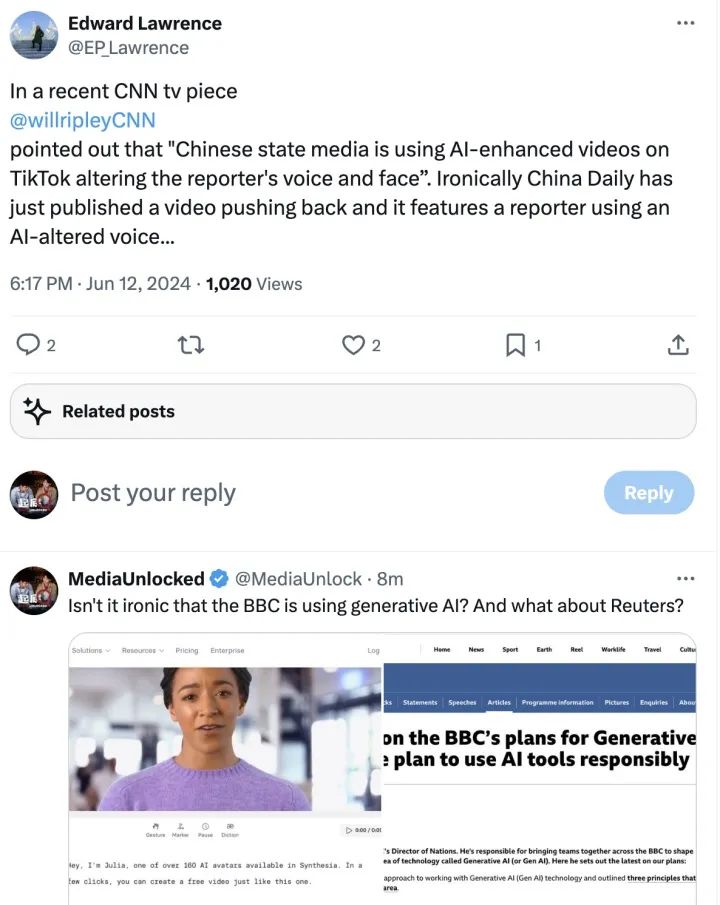Bookmark this post

515,345
